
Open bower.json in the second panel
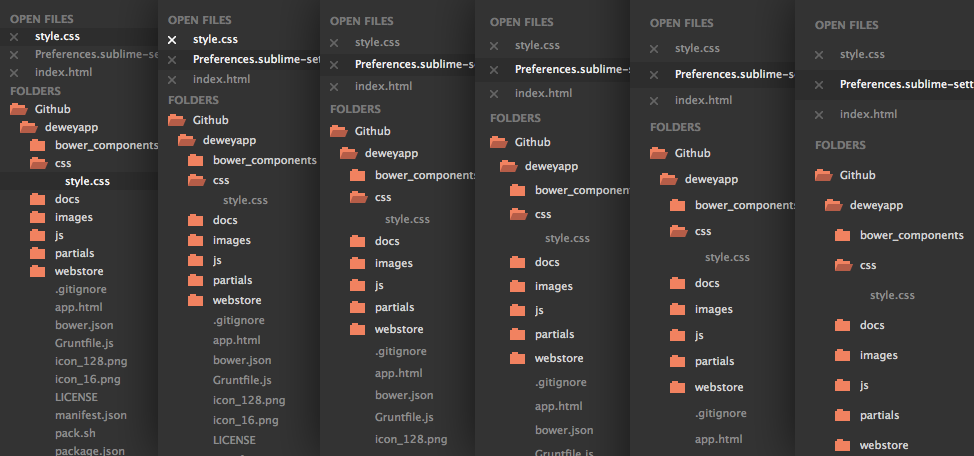point(242,360)
